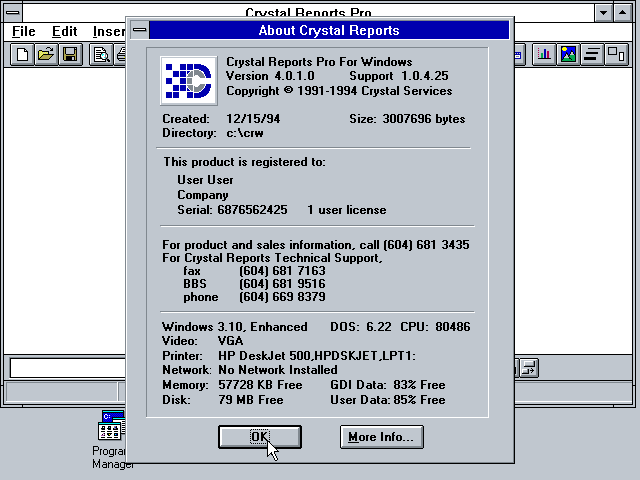Viewport: 640px width, 480px height.
Task: Click the Created date '12/15/94'
Action: [x=253, y=119]
